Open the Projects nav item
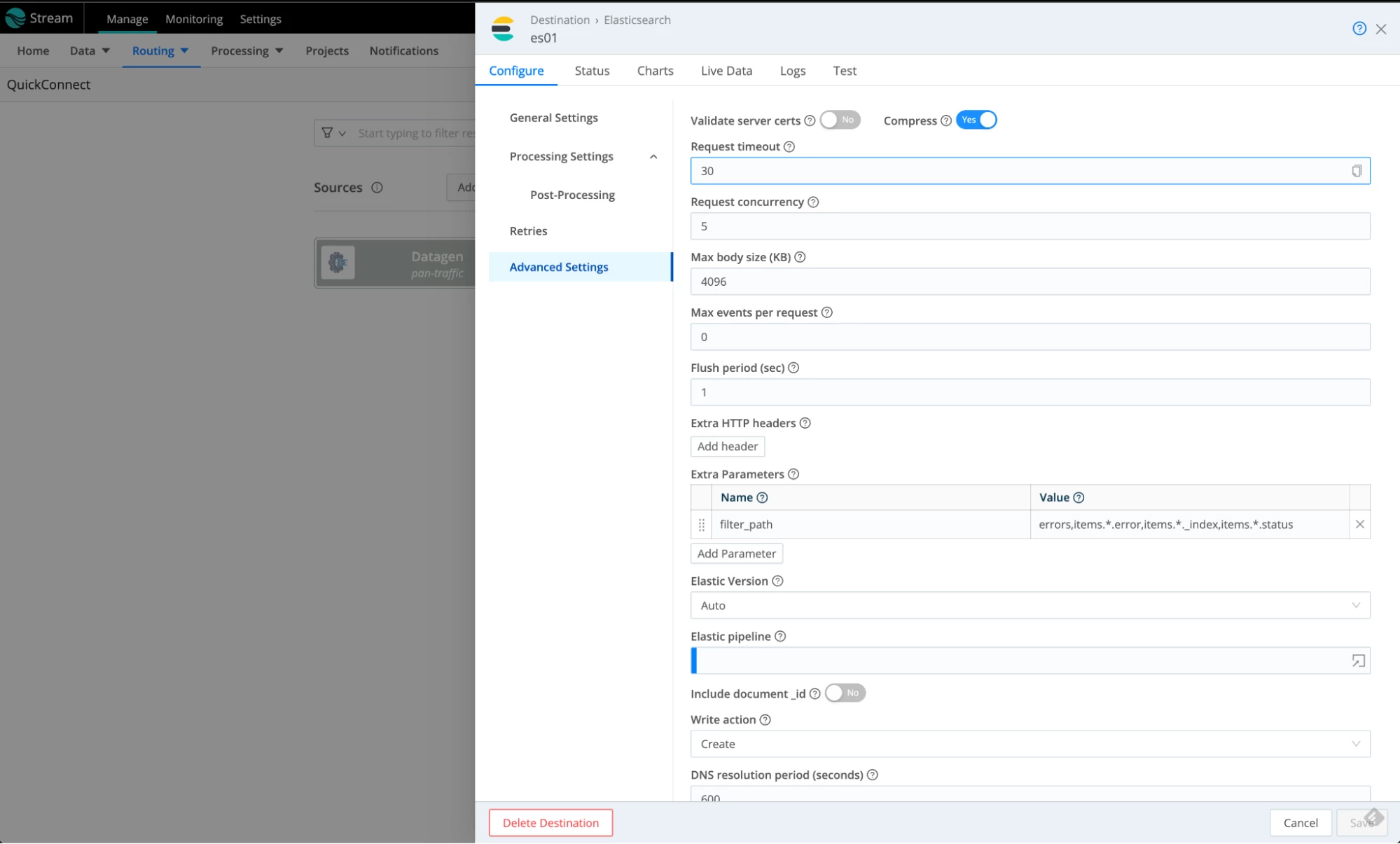 [326, 50]
